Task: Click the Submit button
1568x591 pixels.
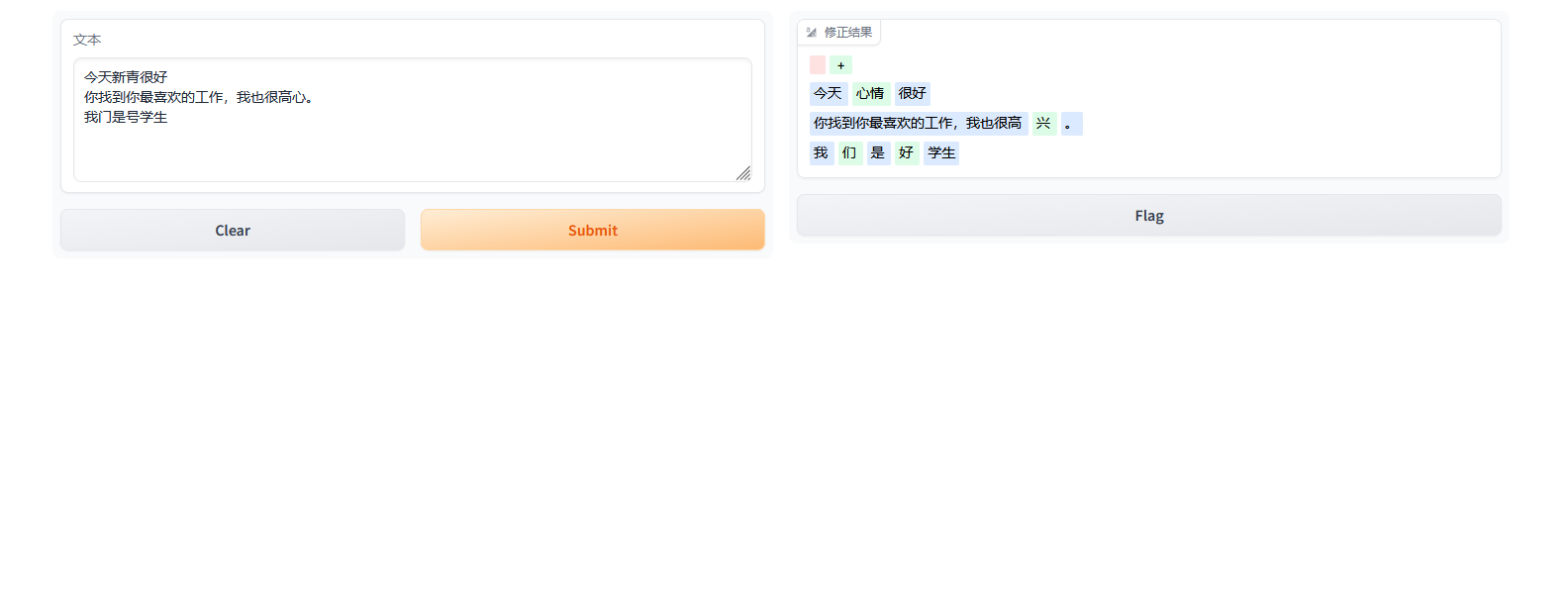Action: point(593,230)
